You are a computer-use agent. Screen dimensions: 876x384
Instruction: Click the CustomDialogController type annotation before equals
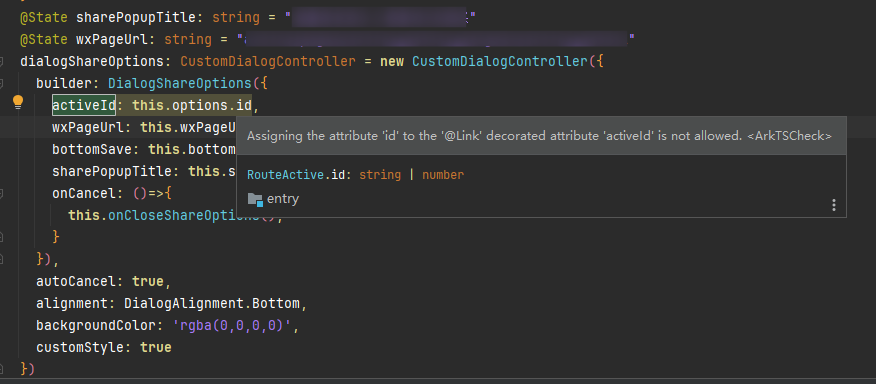click(x=268, y=61)
